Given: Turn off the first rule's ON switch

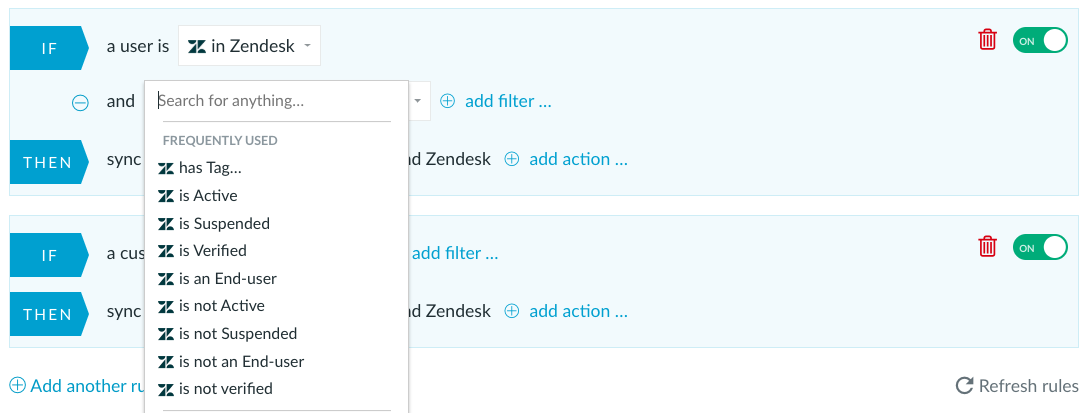Looking at the screenshot, I should [1040, 40].
